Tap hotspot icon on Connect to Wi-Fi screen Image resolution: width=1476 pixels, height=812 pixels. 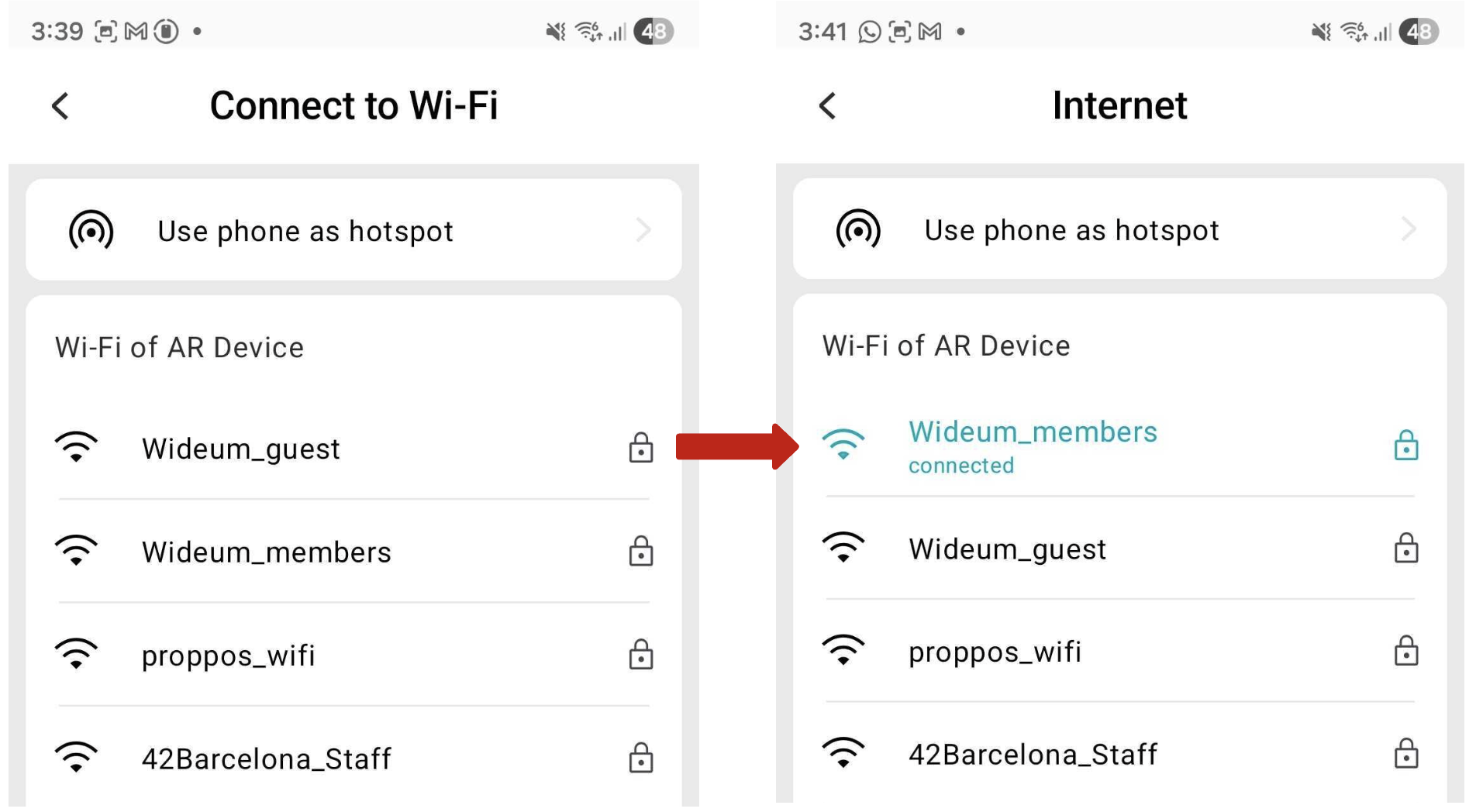[91, 230]
